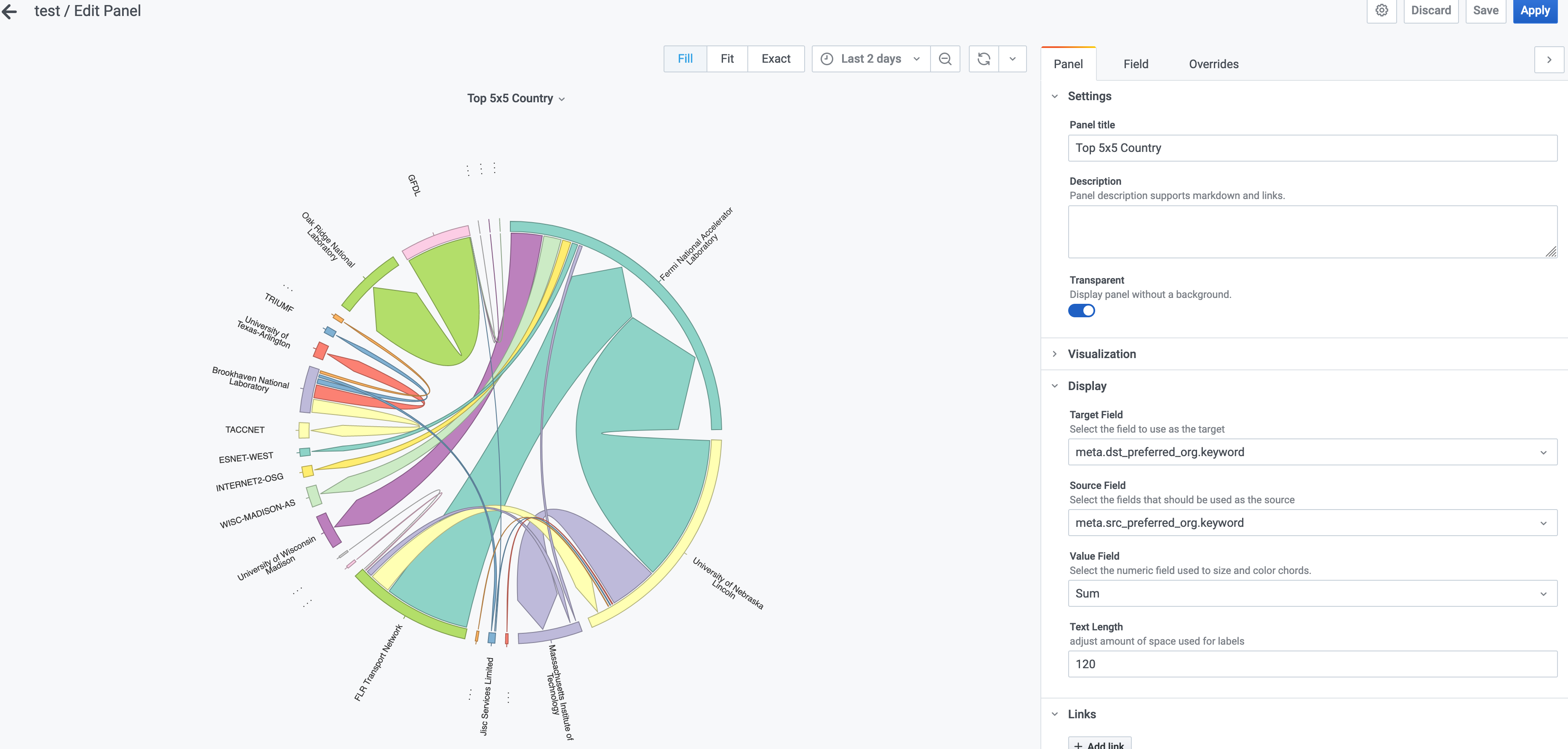Expand the Visualization section
The height and width of the screenshot is (749, 1568).
click(x=1101, y=354)
